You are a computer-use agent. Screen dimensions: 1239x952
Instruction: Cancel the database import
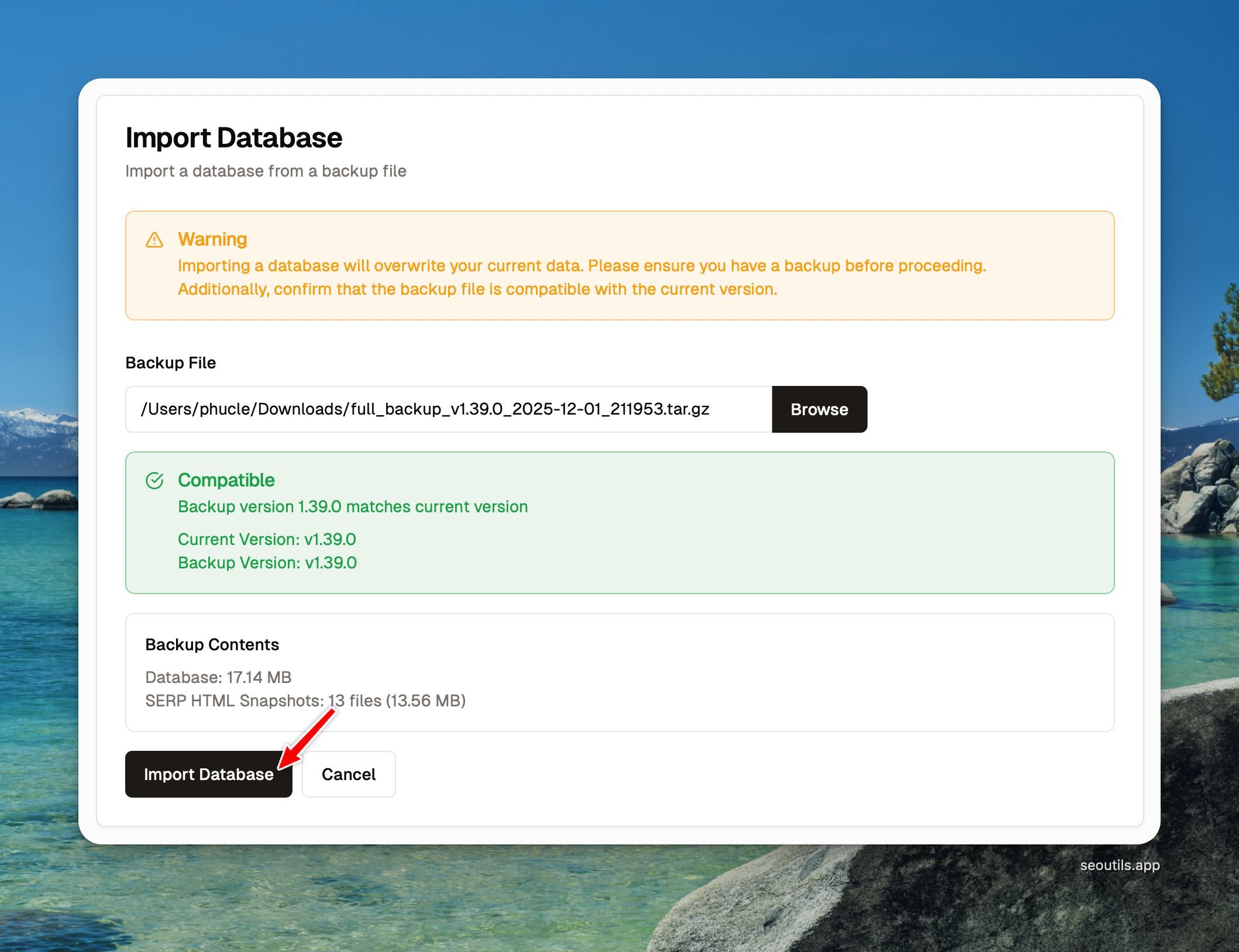(x=349, y=774)
